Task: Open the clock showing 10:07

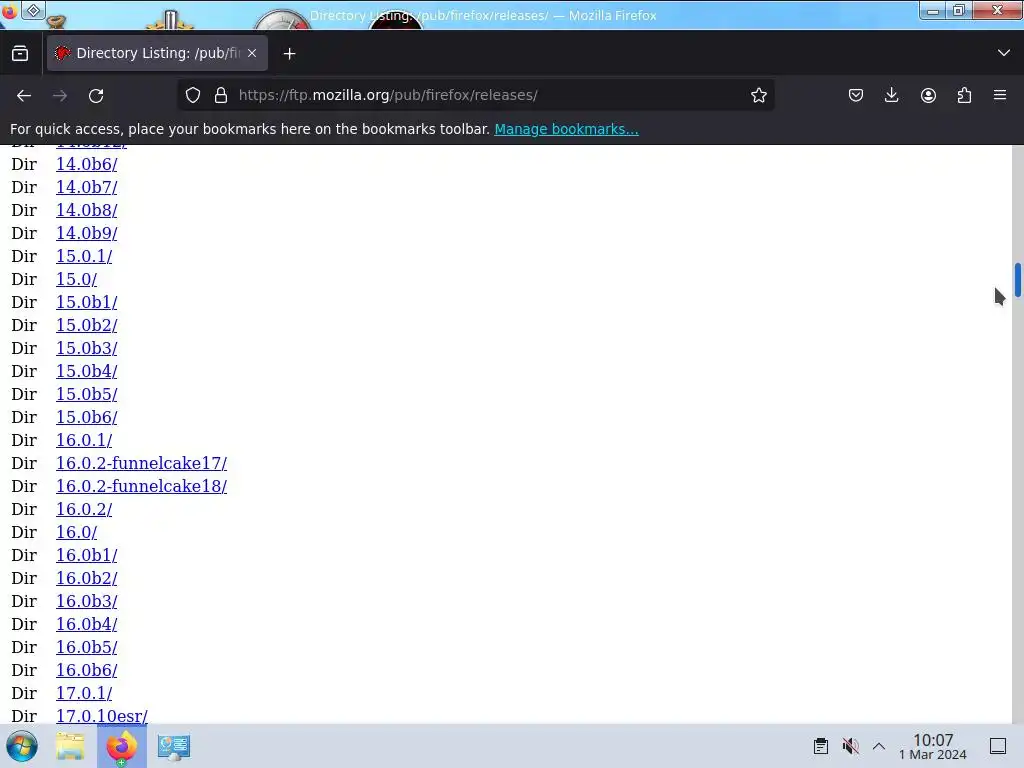Action: click(x=933, y=746)
